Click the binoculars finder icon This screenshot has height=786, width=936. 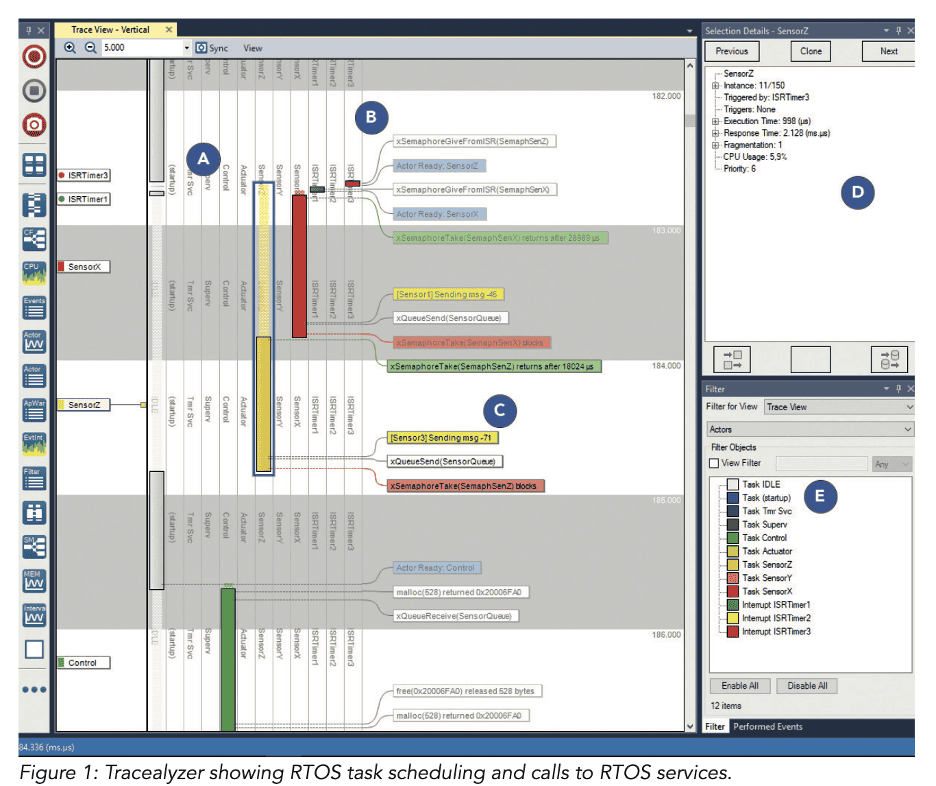click(34, 513)
